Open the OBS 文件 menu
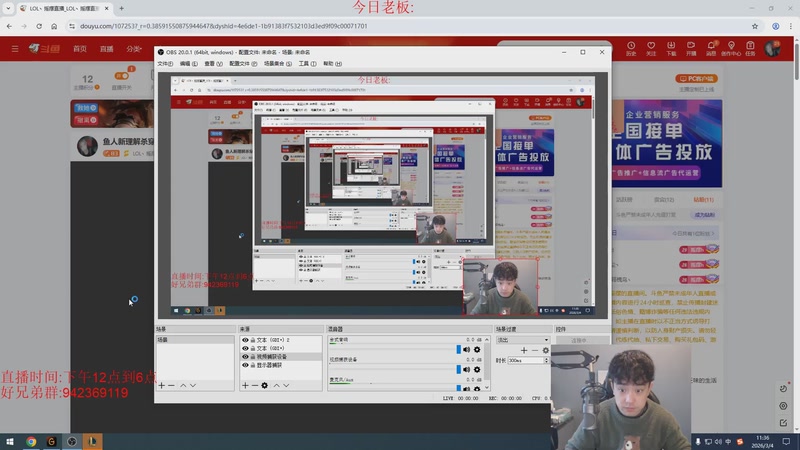800x450 pixels. pos(165,64)
